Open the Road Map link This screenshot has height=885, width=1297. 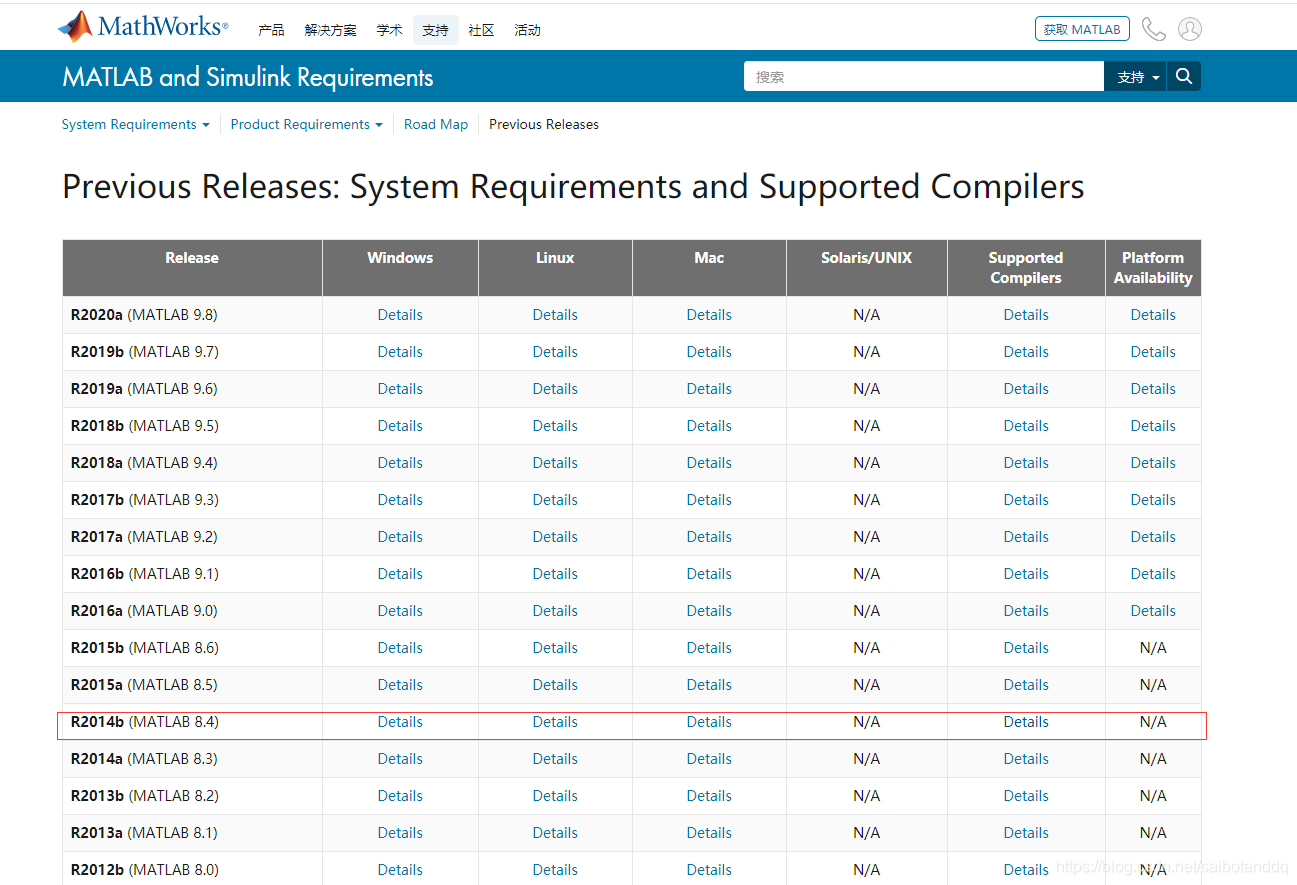tap(436, 124)
